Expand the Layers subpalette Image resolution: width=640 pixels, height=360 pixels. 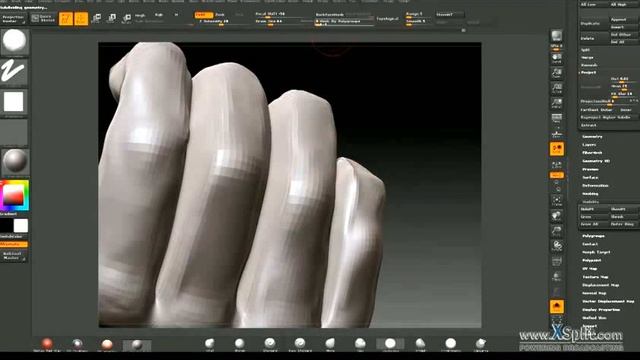coord(589,144)
